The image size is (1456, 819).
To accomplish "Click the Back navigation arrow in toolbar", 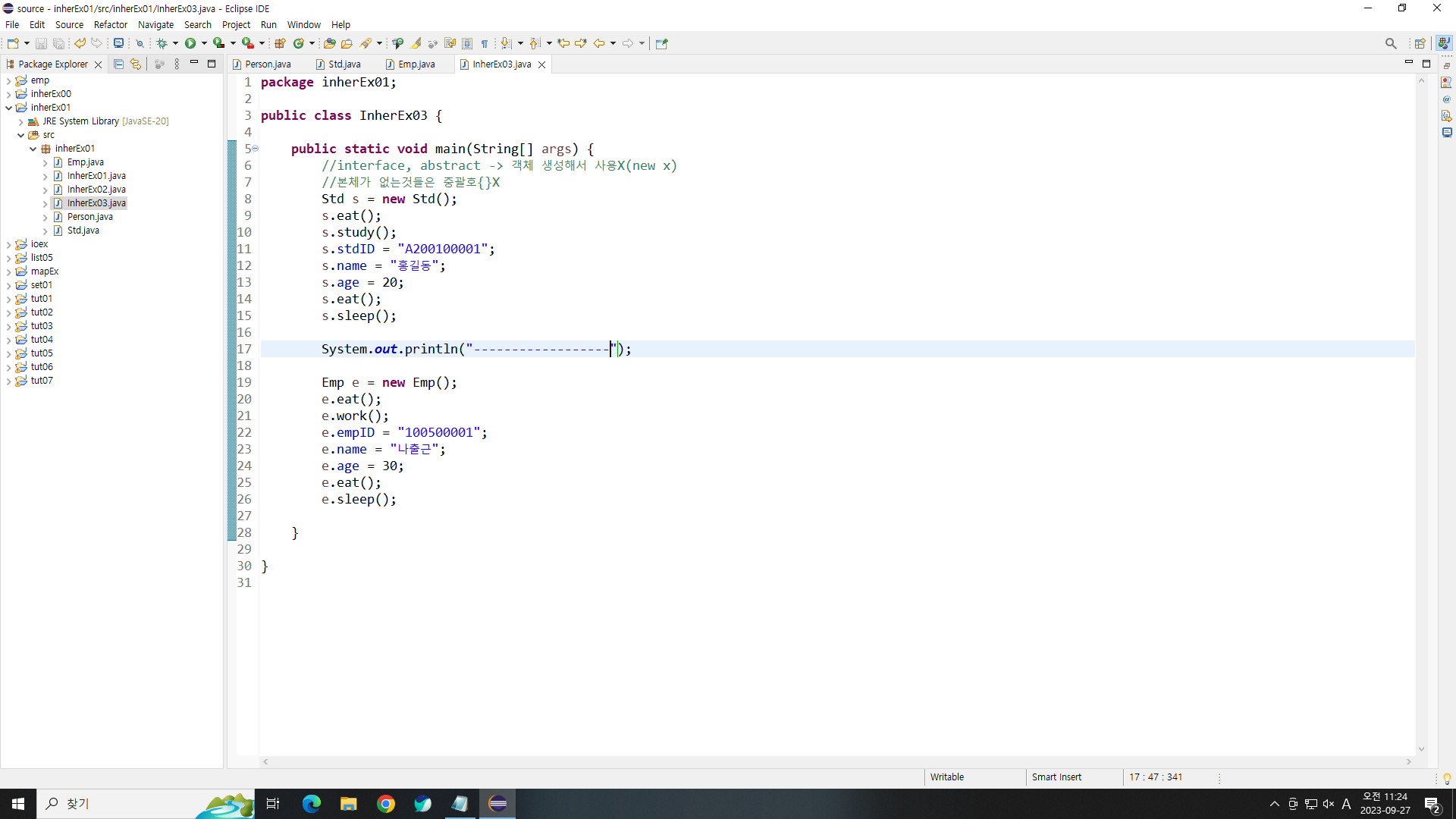I will (x=598, y=43).
